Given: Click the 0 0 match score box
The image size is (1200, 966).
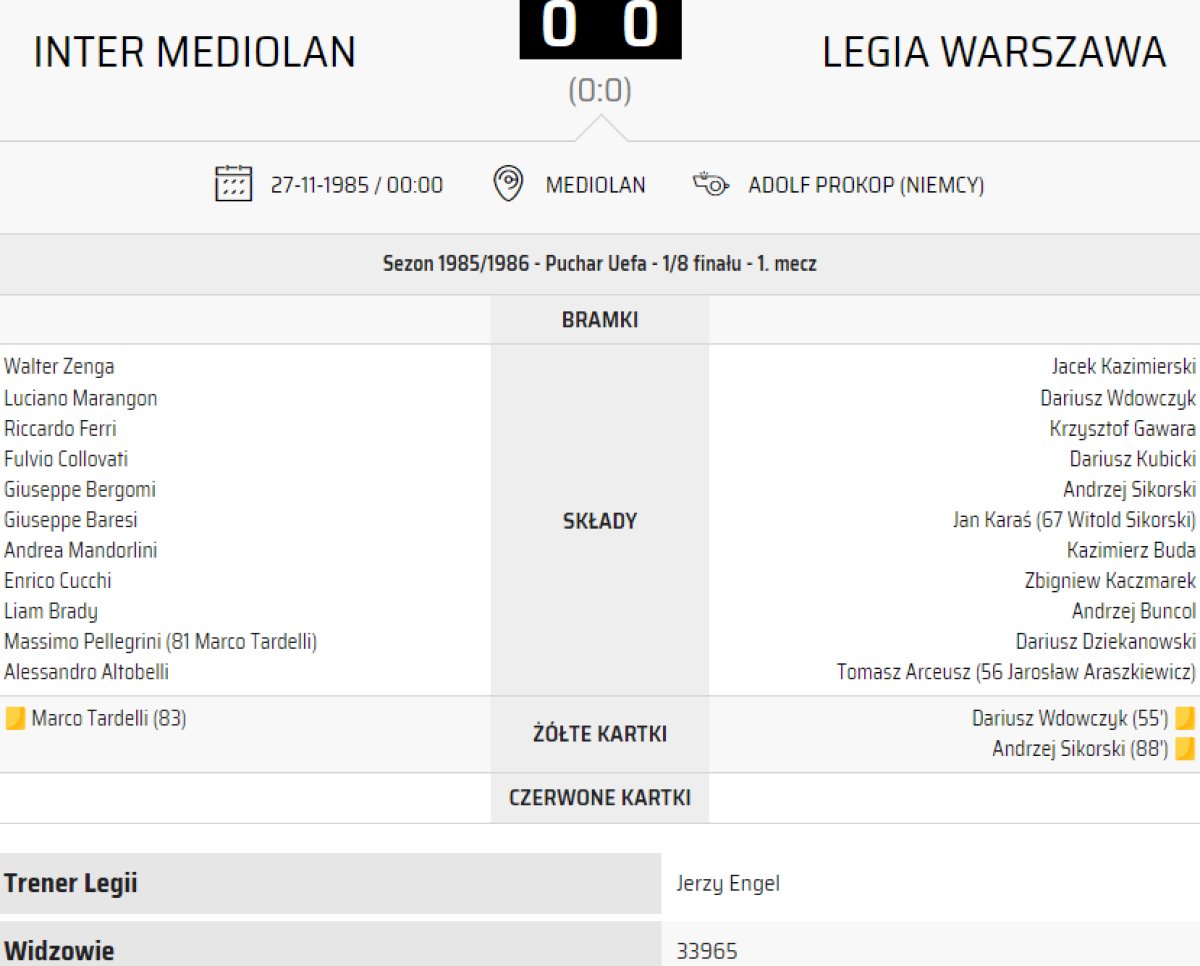Looking at the screenshot, I should (600, 28).
